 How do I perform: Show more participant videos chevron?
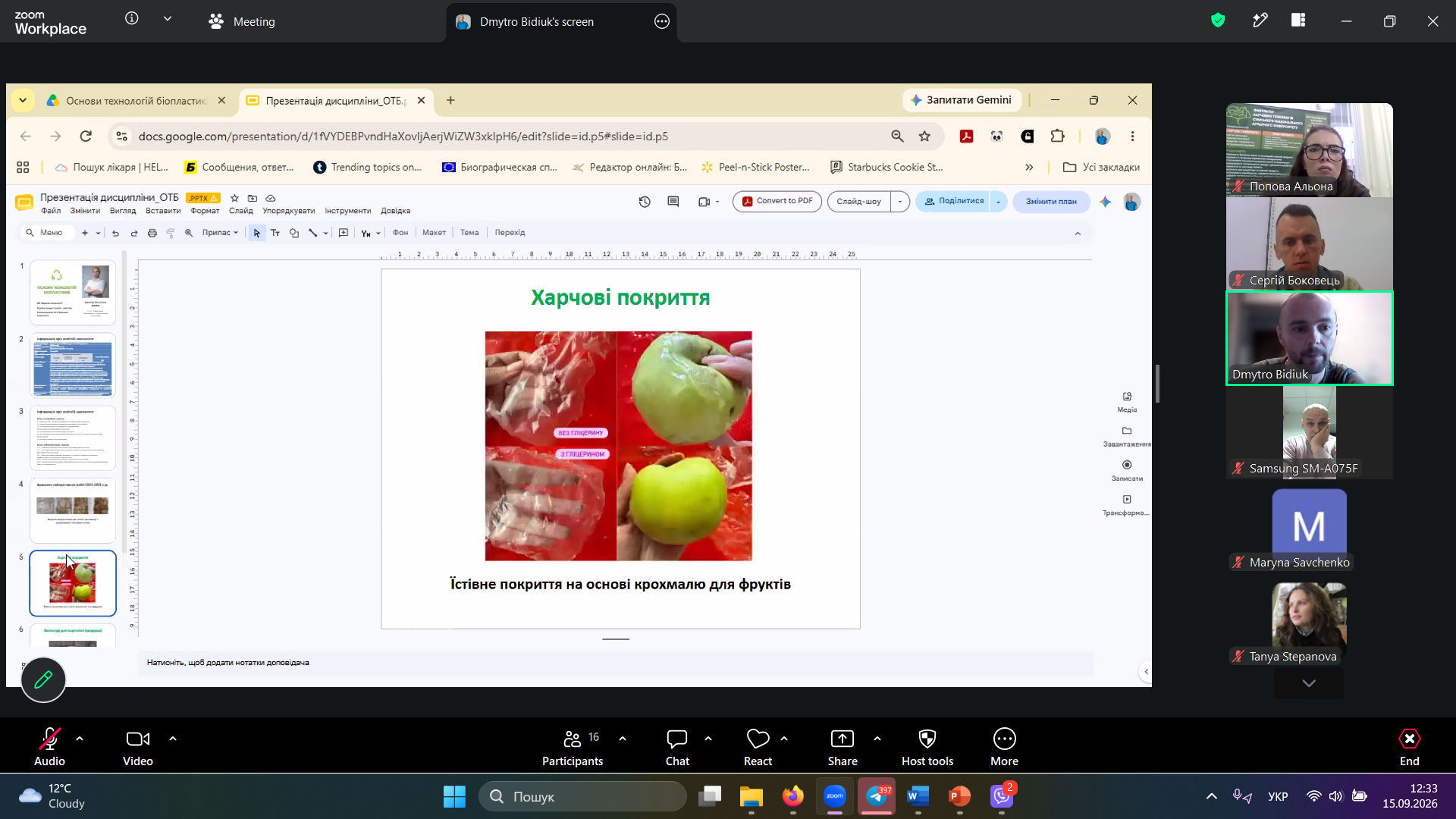coord(1309,683)
